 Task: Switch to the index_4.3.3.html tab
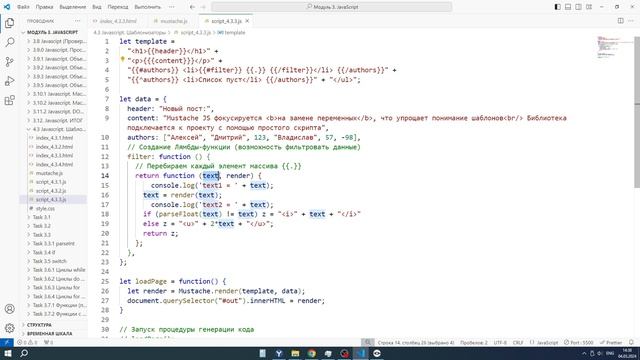tap(118, 21)
